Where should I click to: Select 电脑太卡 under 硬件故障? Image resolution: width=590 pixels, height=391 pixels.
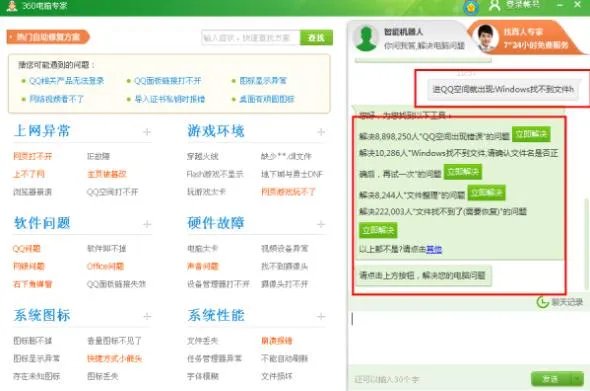(x=202, y=248)
